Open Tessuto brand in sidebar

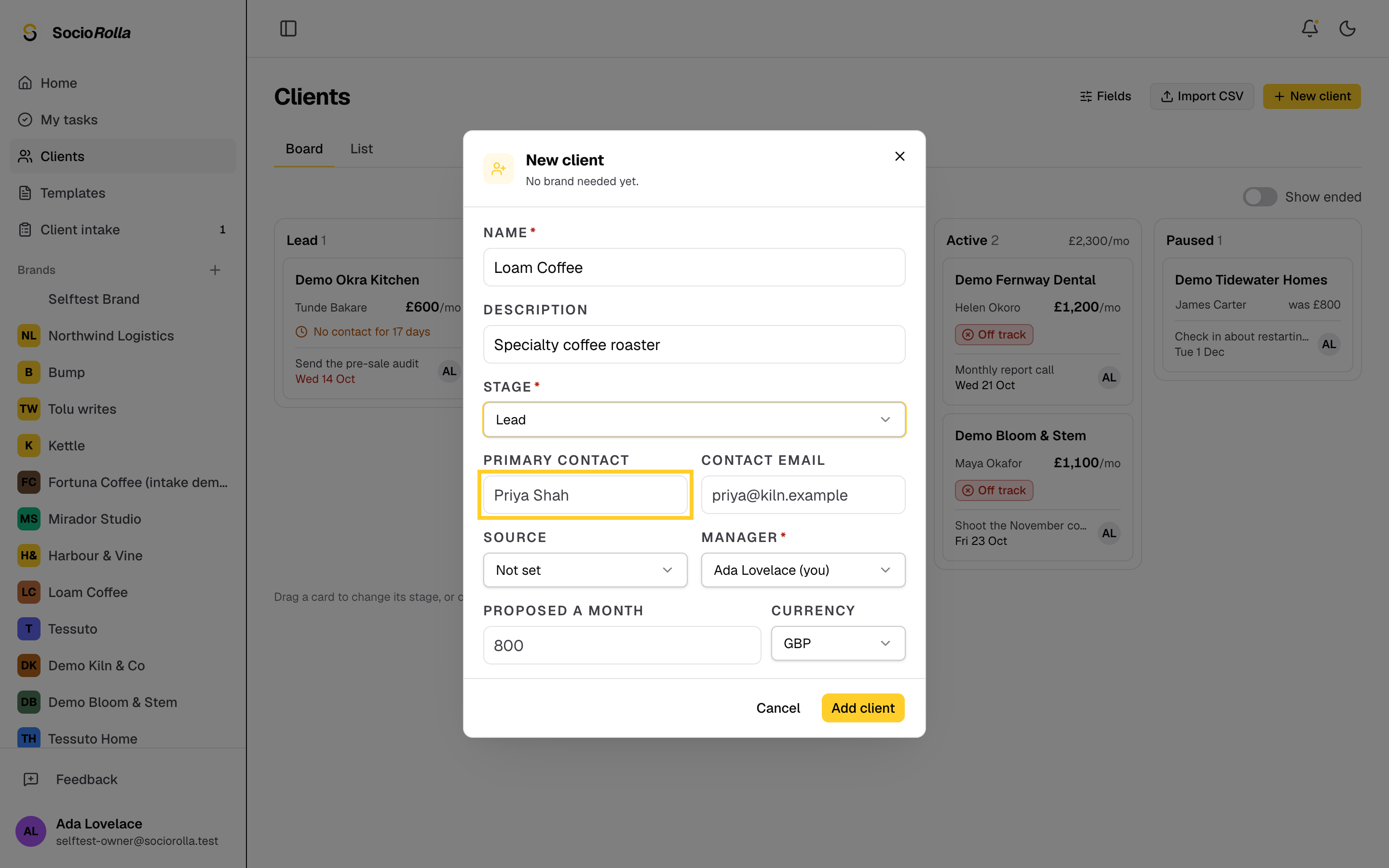pyautogui.click(x=123, y=629)
